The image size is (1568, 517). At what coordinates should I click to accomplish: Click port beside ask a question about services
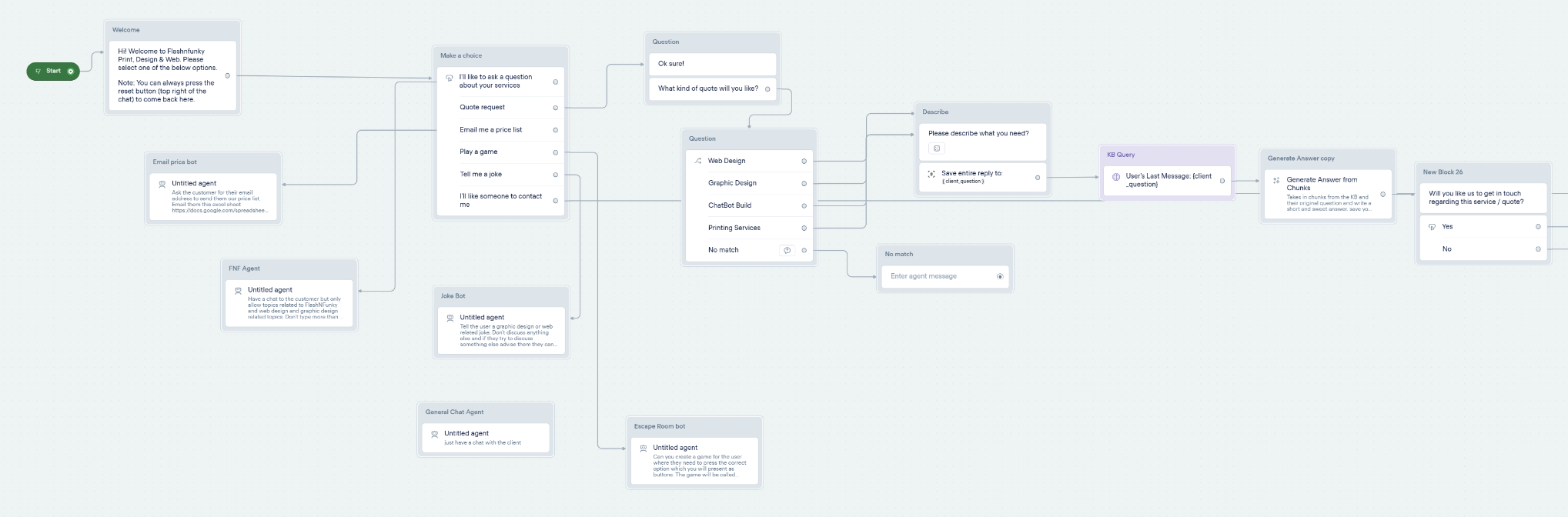click(x=556, y=82)
